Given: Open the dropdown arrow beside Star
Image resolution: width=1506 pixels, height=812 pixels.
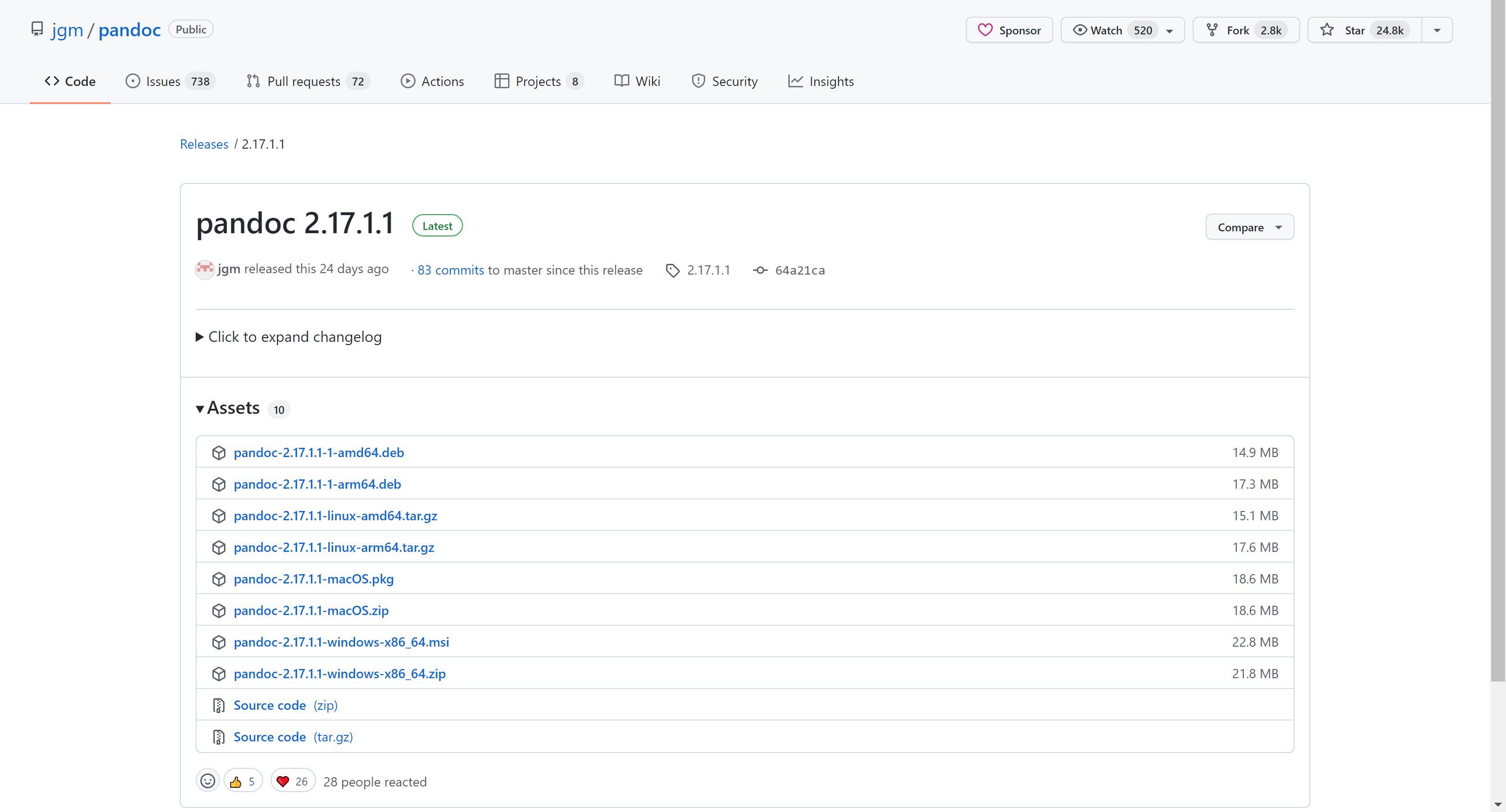Looking at the screenshot, I should (x=1437, y=30).
